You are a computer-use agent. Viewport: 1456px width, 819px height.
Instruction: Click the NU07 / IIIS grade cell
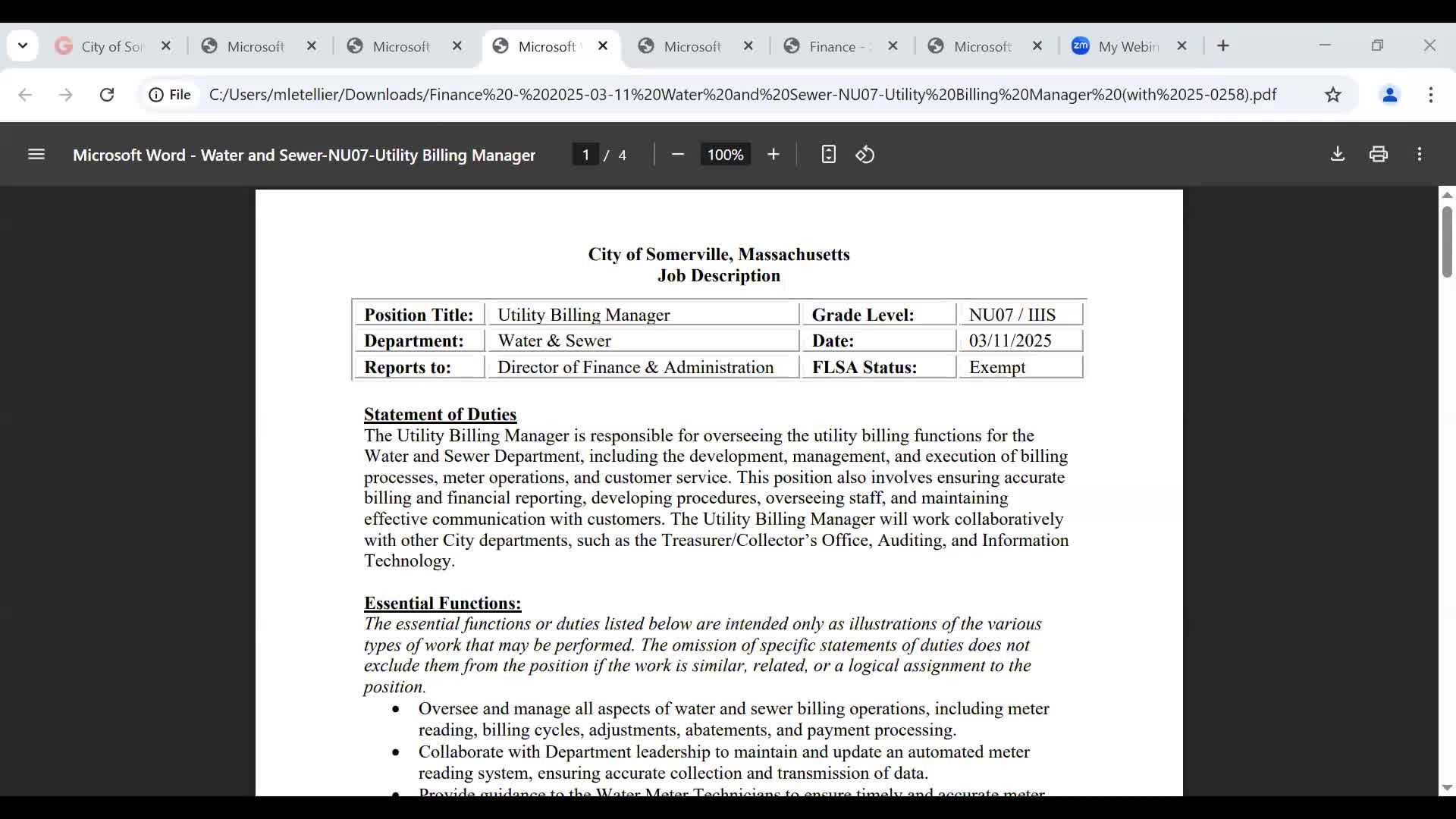(1021, 315)
